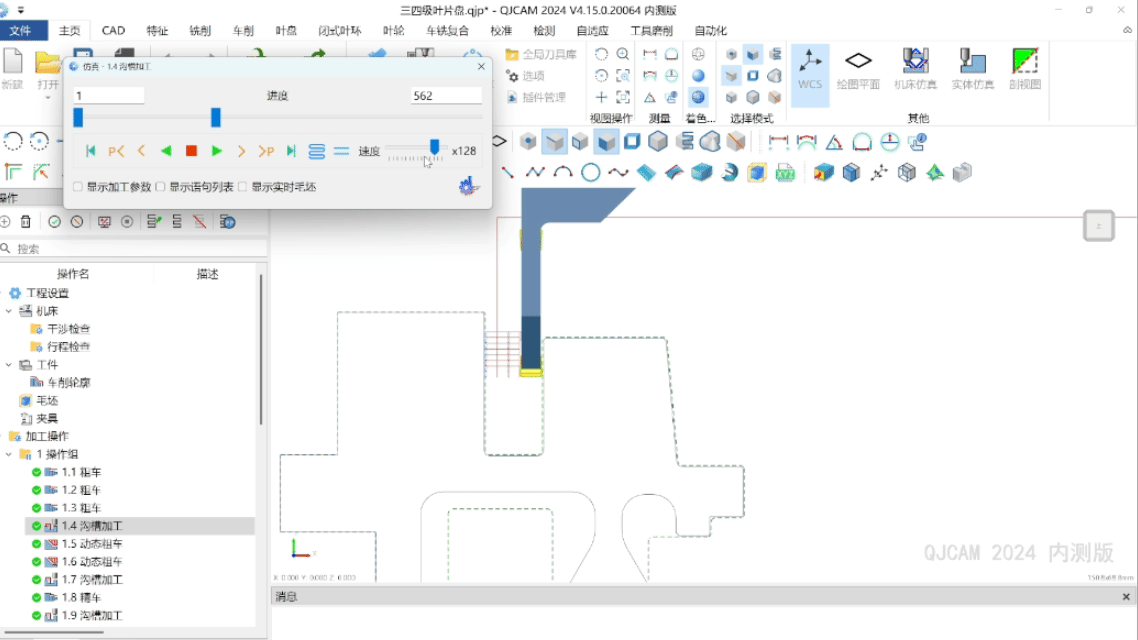1138x640 pixels.
Task: Jump to simulation start button
Action: tap(91, 151)
